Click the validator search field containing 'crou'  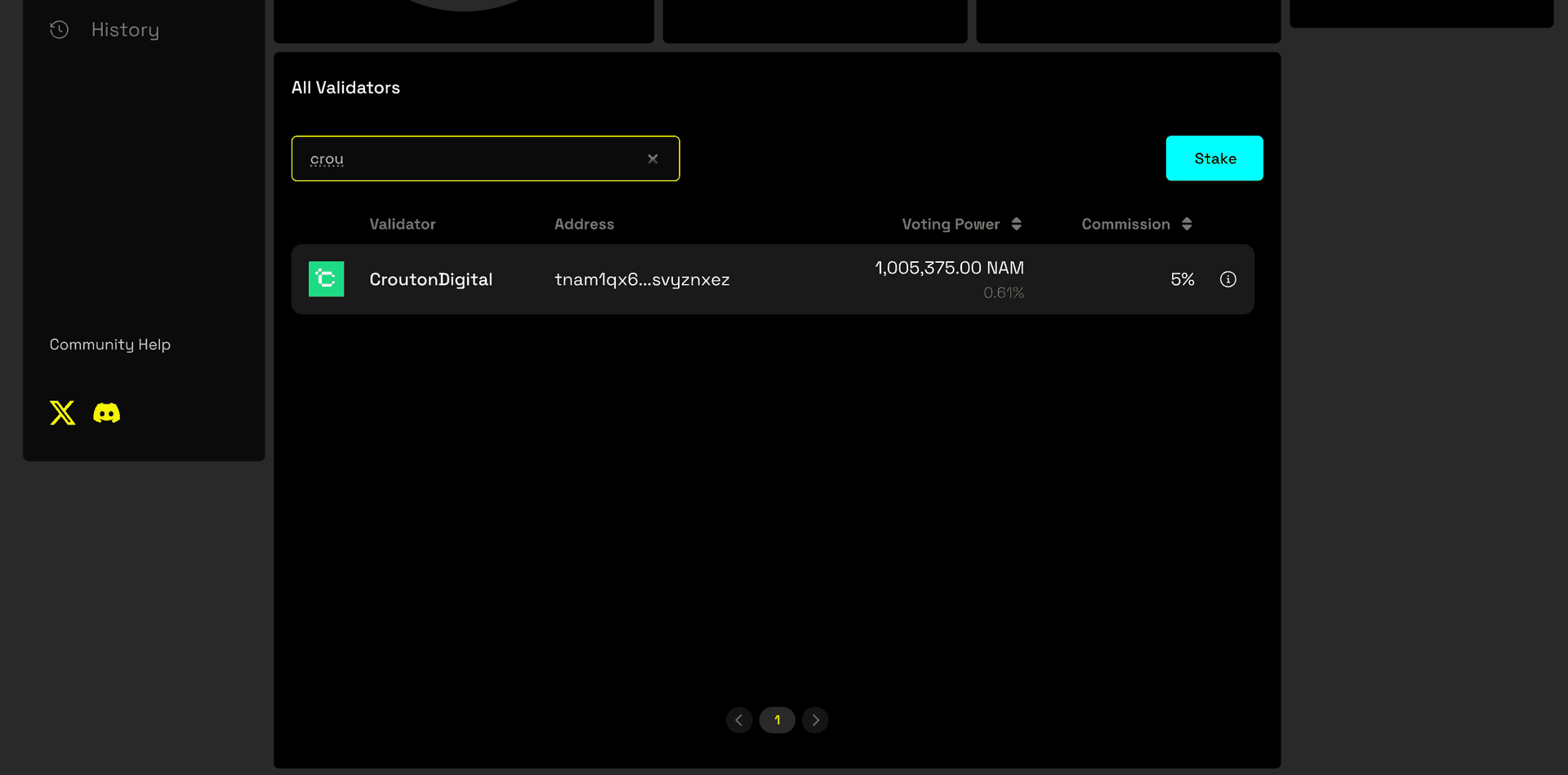[474, 159]
